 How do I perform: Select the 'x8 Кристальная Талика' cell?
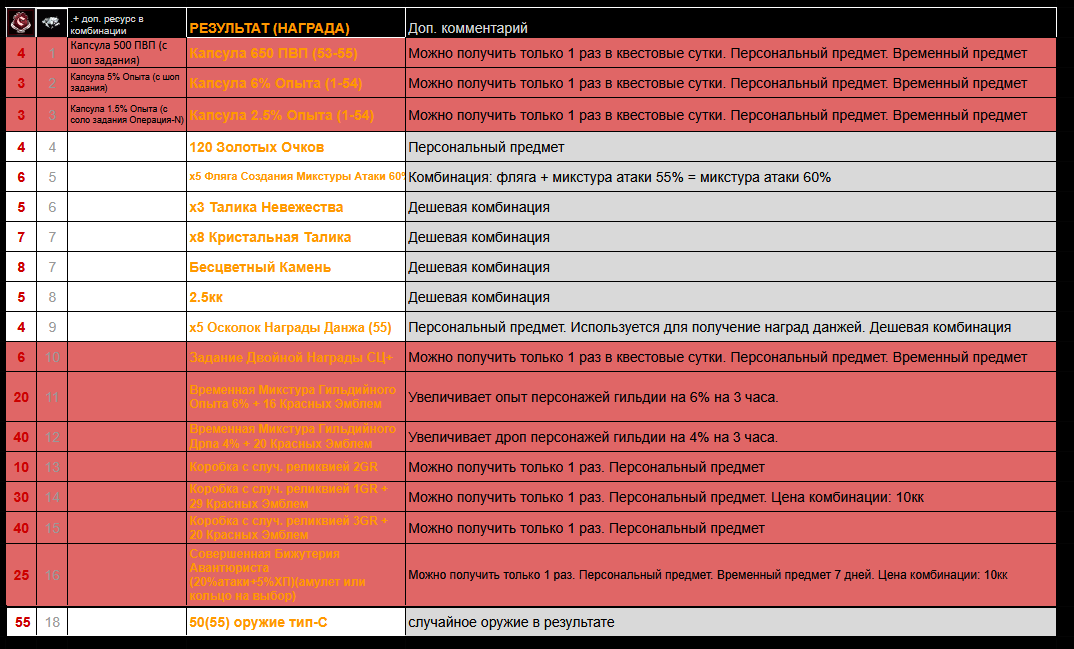[x=270, y=237]
